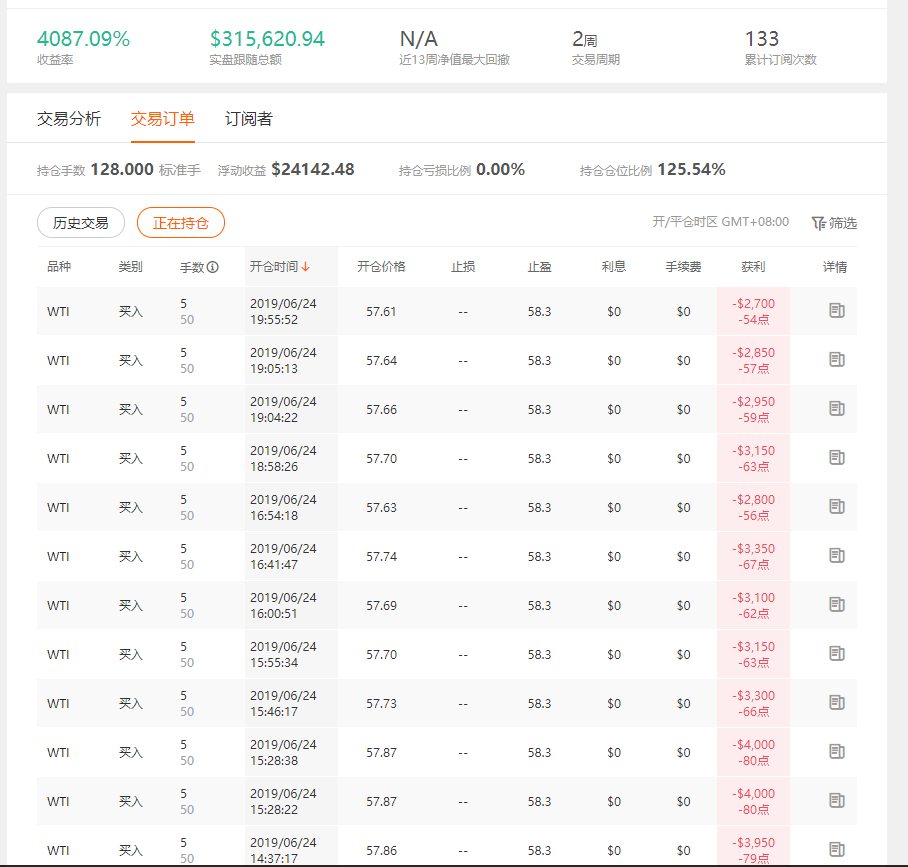Open details for the 15:28:38 order
Screen dimensions: 908x867
[x=837, y=752]
